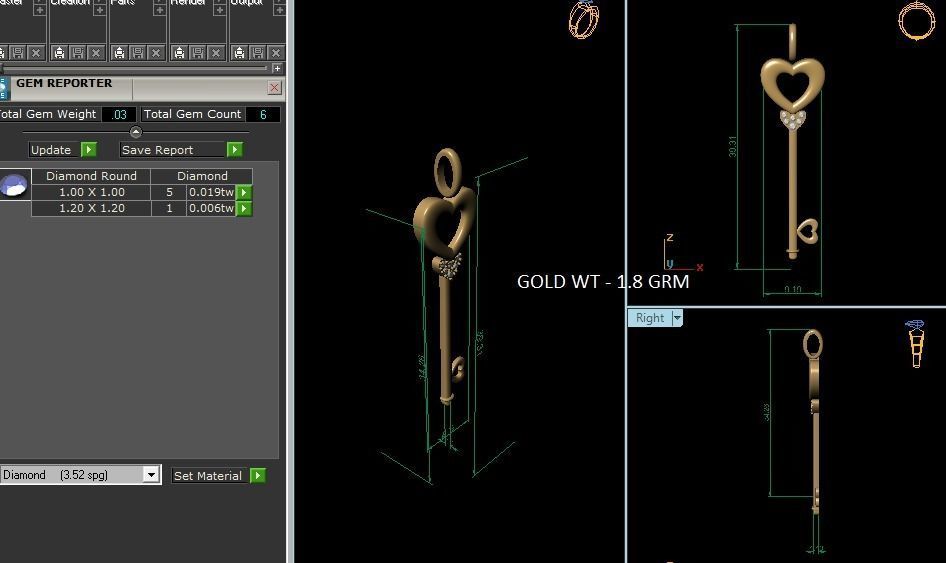Click the plus button beside the panel scrollbar
946x563 pixels.
tap(278, 69)
